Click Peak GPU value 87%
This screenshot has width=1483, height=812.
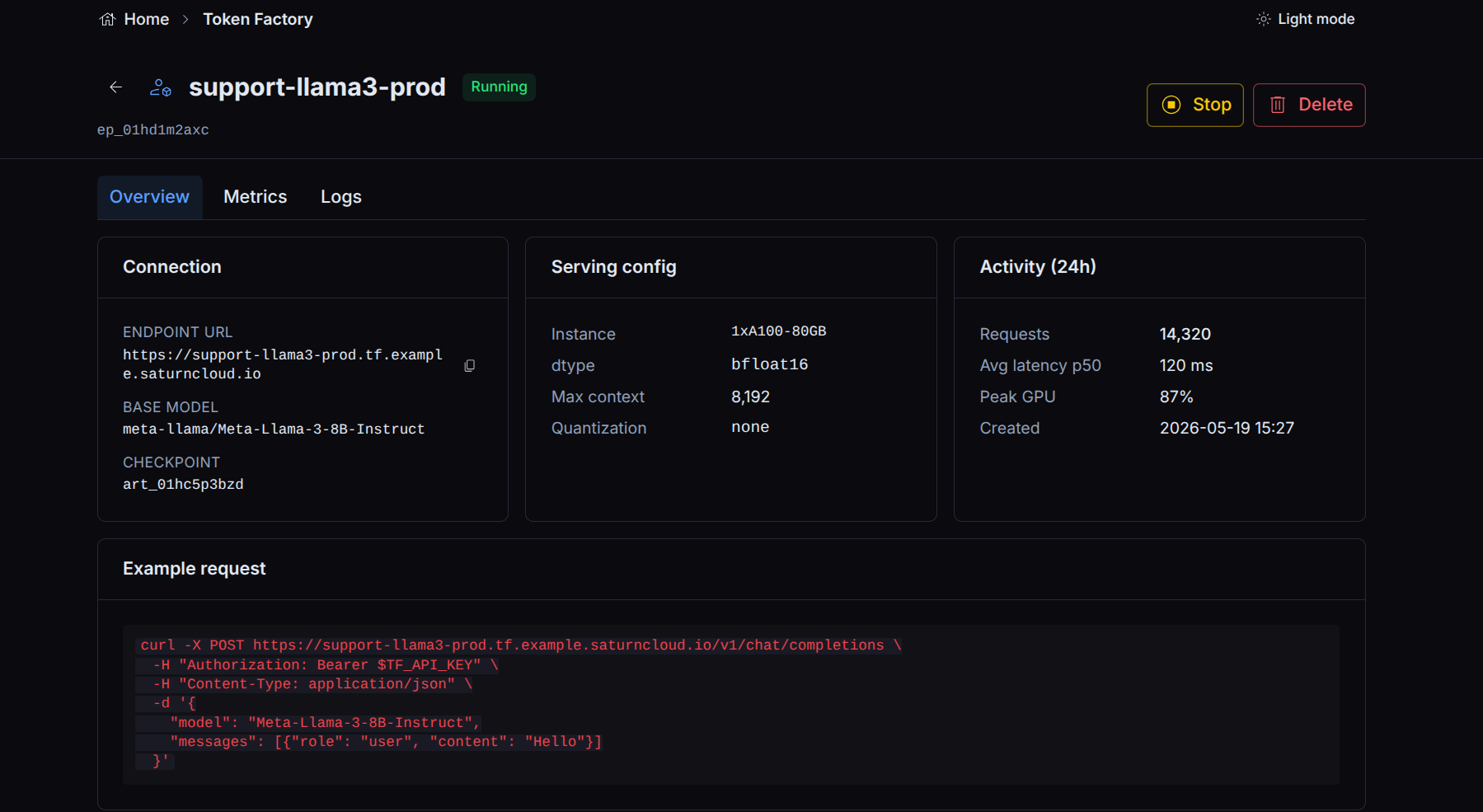point(1176,397)
